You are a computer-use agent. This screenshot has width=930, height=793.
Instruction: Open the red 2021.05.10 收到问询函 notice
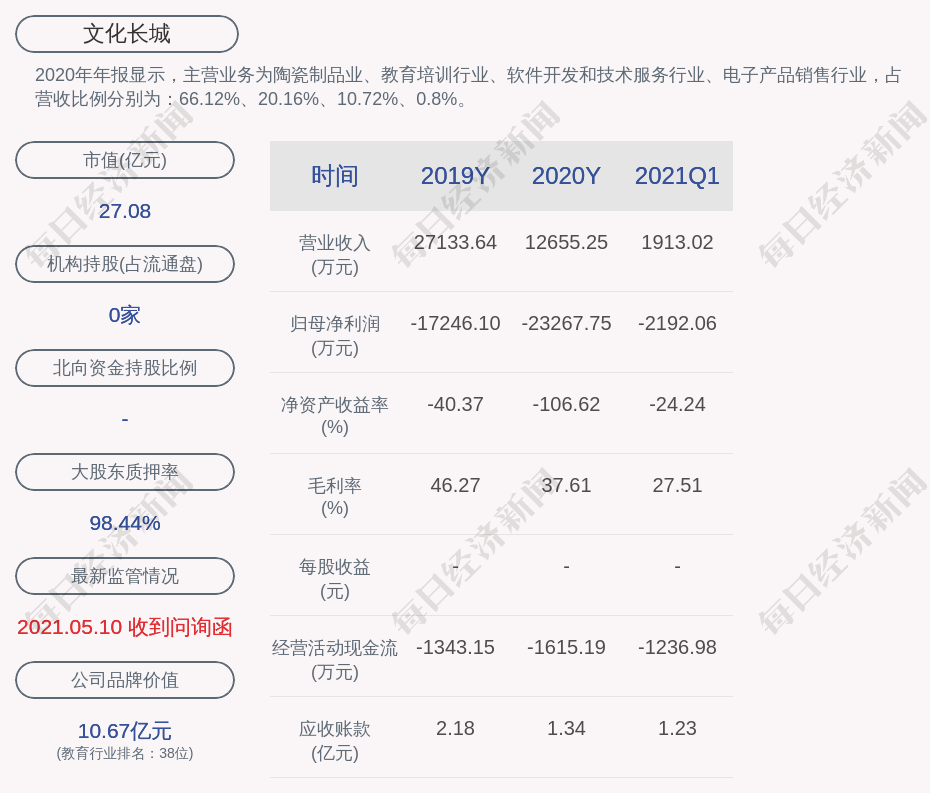pyautogui.click(x=125, y=627)
